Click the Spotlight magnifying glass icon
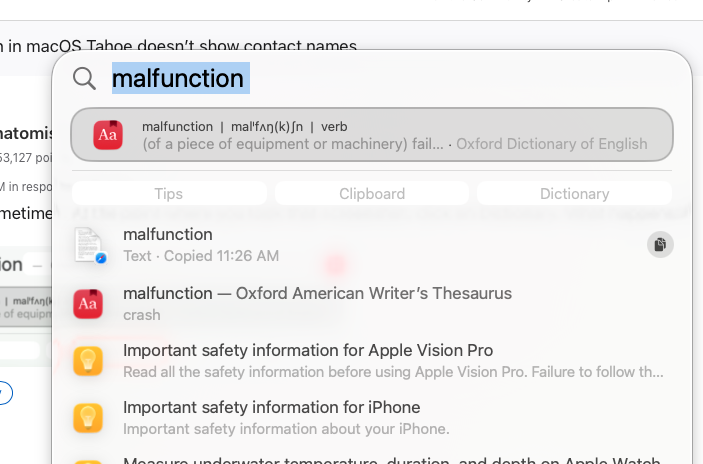Screen dimensions: 703x464 85,79
